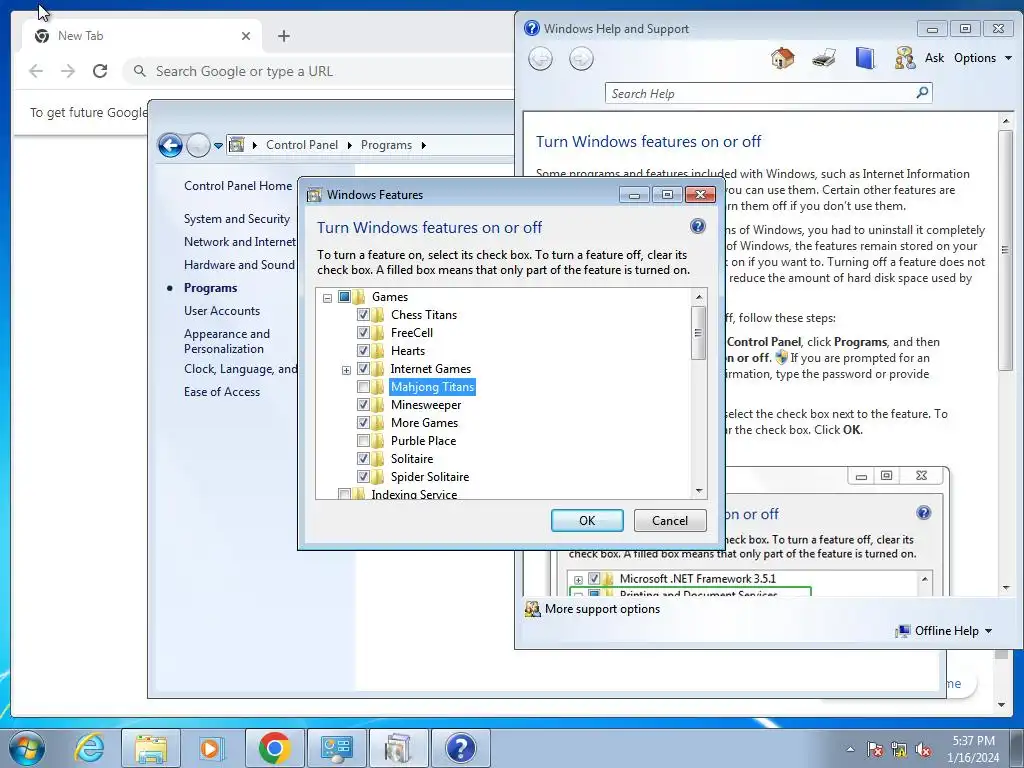This screenshot has width=1024, height=768.
Task: Expand arrow after Control Panel breadcrumb
Action: click(x=349, y=145)
